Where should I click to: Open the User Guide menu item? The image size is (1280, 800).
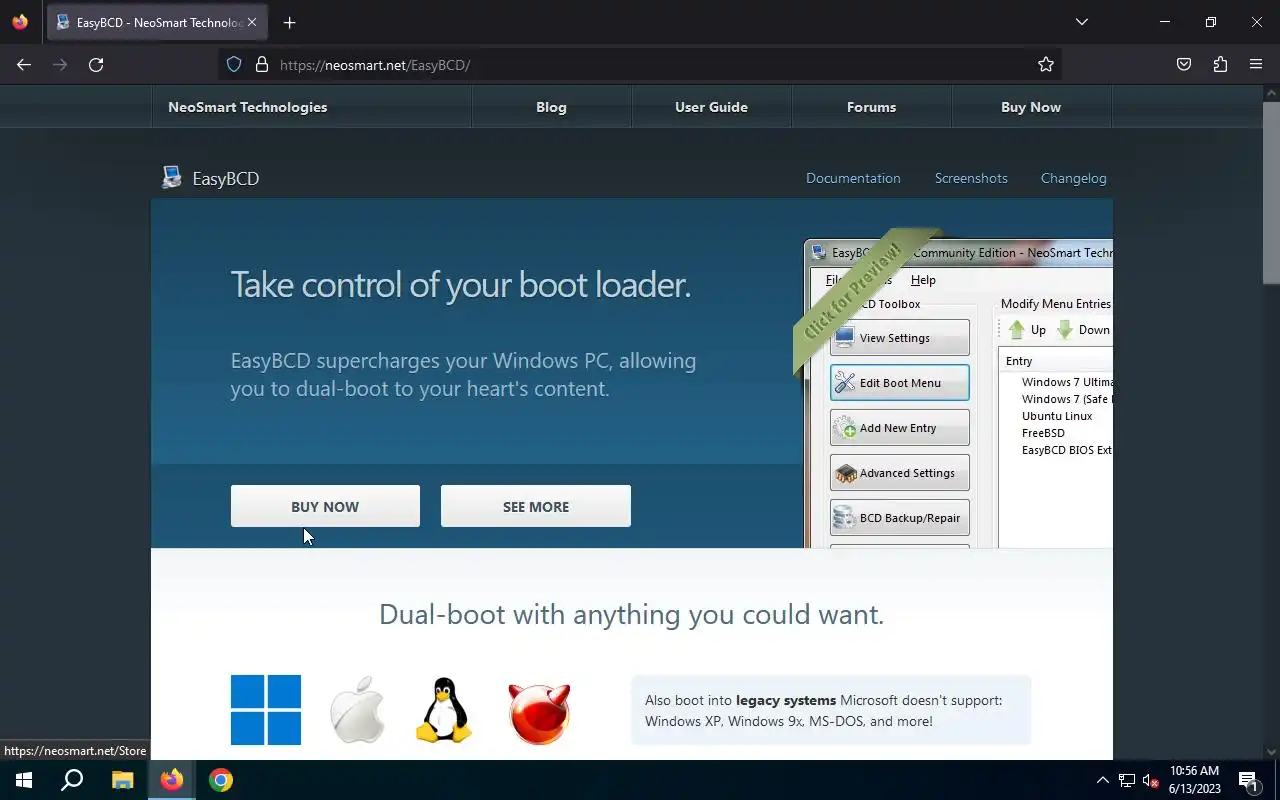coord(711,107)
